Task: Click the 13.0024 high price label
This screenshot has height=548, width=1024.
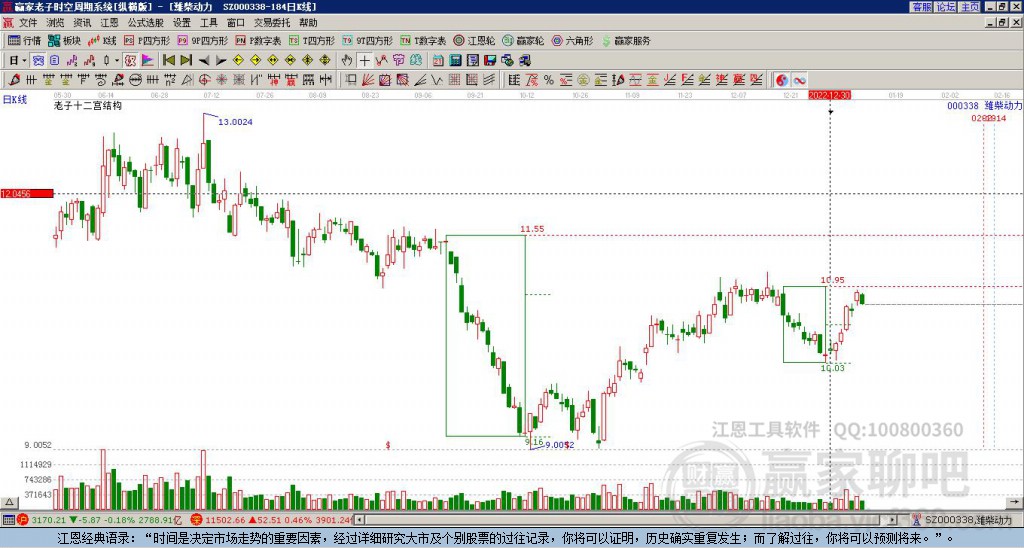Action: (235, 122)
